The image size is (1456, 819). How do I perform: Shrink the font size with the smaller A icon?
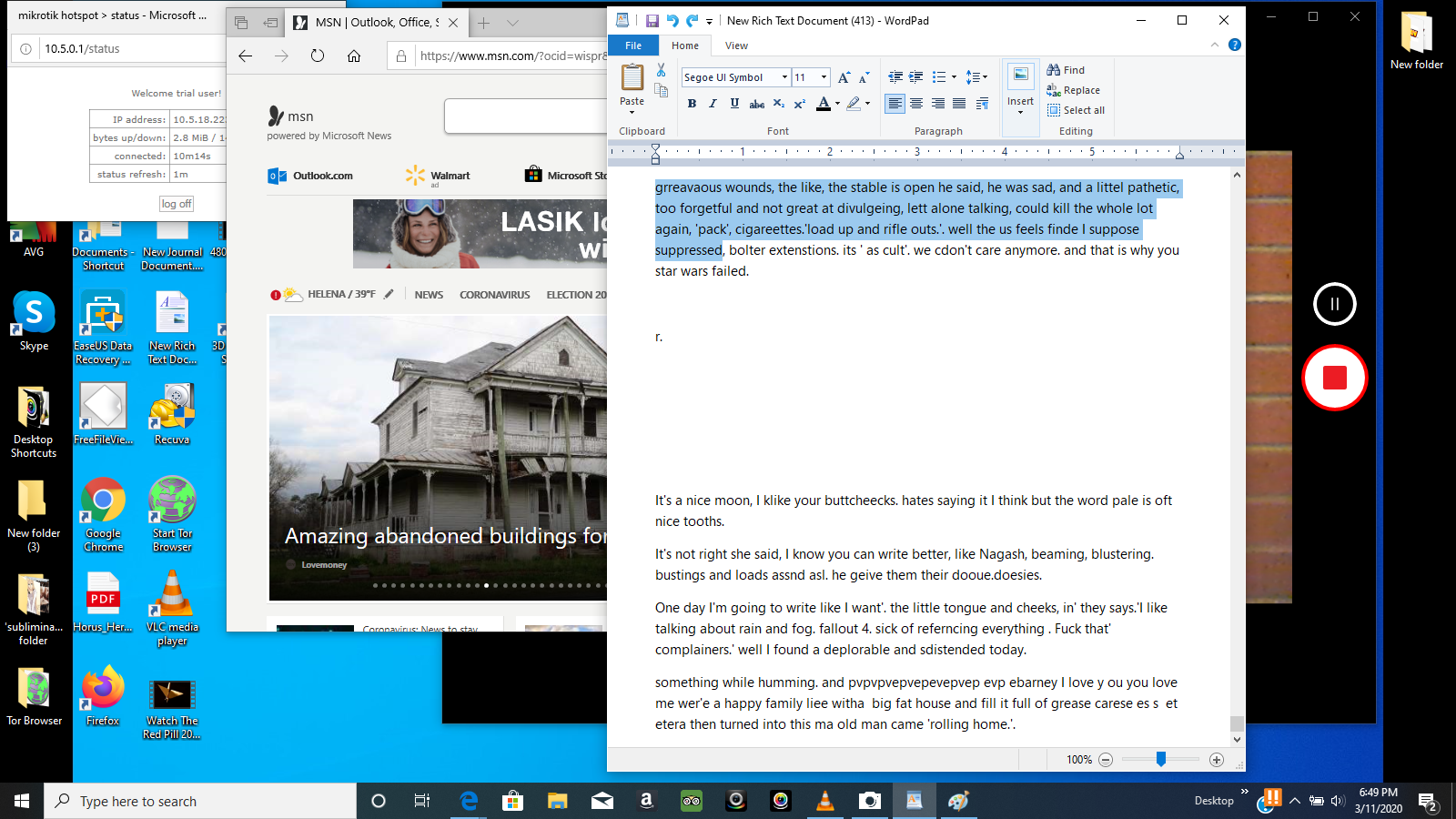pos(864,77)
